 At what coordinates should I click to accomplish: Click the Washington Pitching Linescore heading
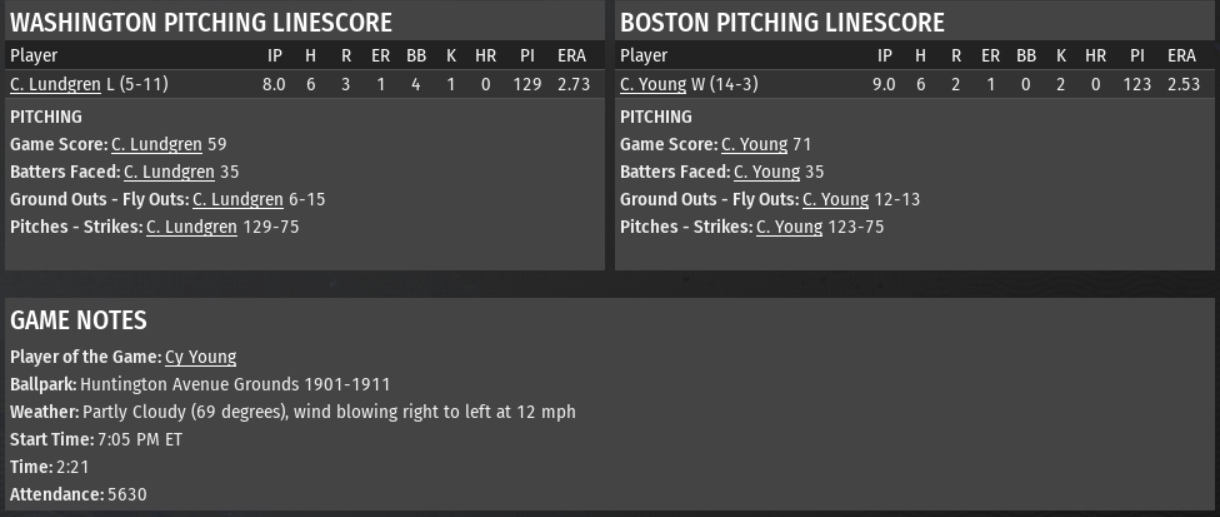[201, 22]
